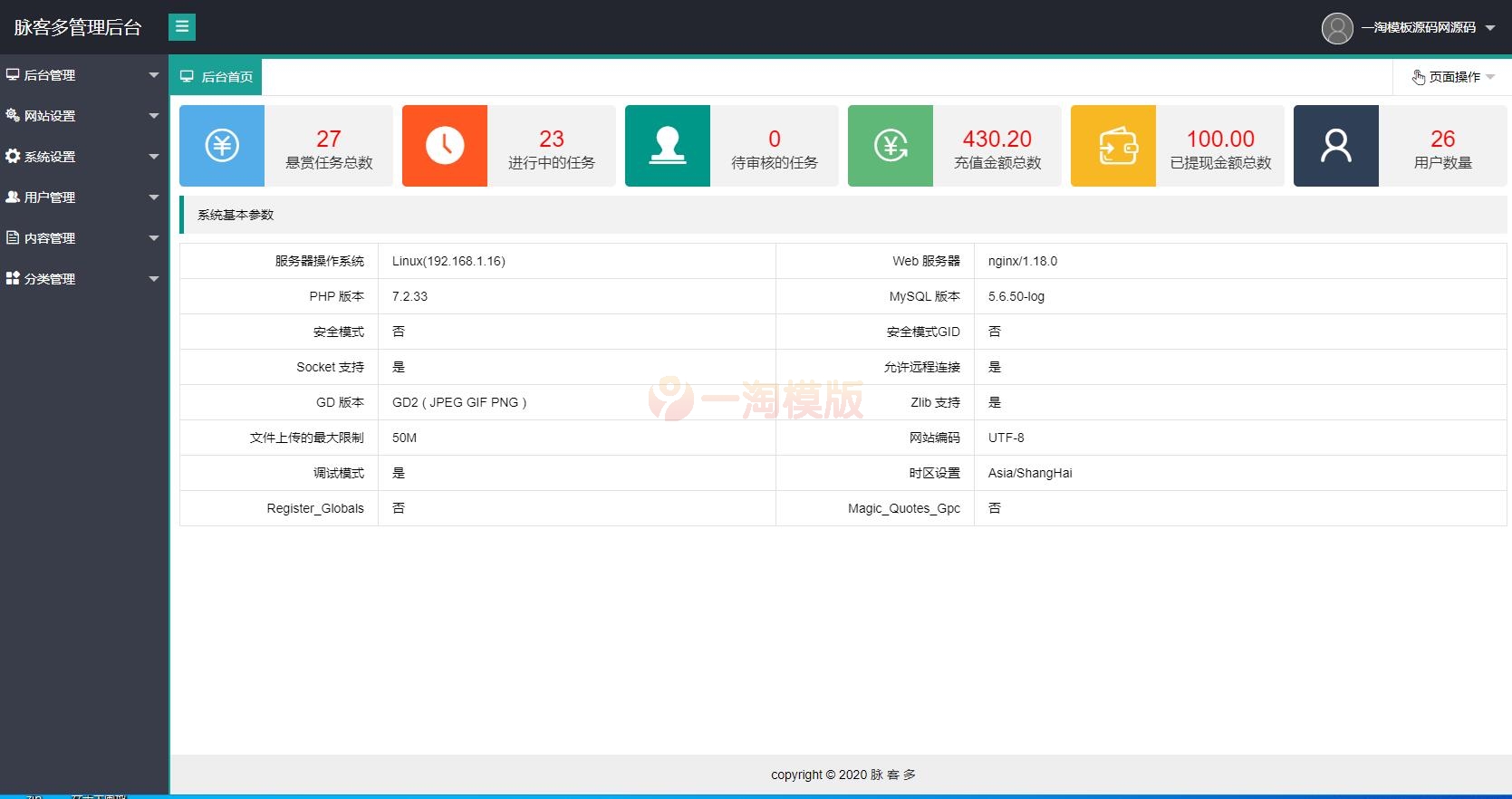The image size is (1512, 799).
Task: Expand the 内容管理 sidebar arrow
Action: (154, 238)
